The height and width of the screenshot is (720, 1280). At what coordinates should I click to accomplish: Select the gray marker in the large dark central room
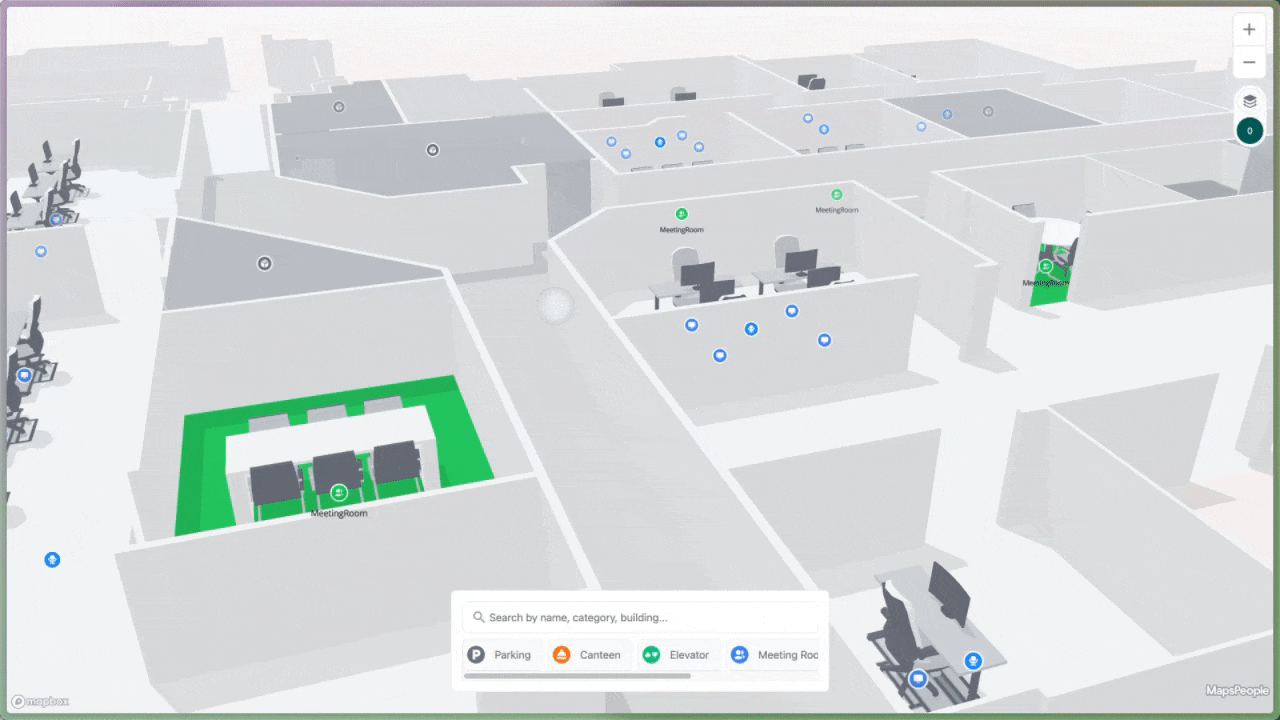point(433,150)
